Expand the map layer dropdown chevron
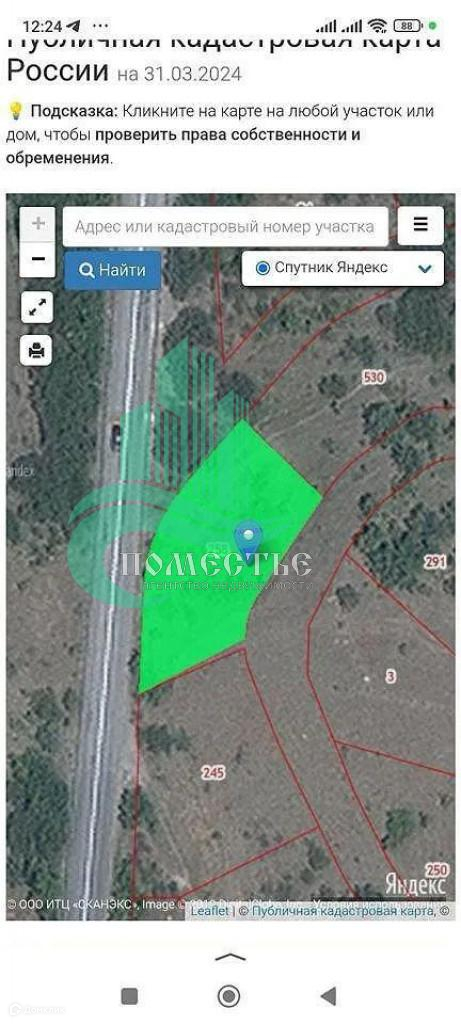This screenshot has width=461, height=1024. (425, 268)
